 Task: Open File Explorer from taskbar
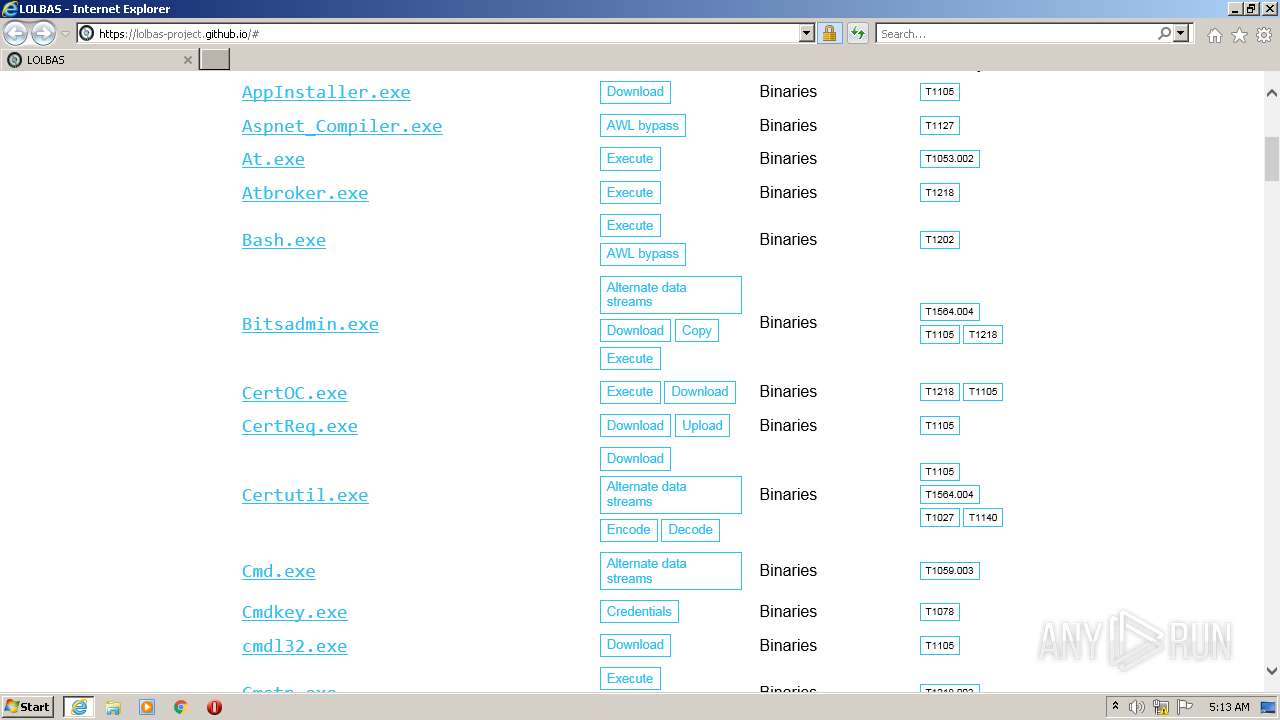tap(113, 707)
